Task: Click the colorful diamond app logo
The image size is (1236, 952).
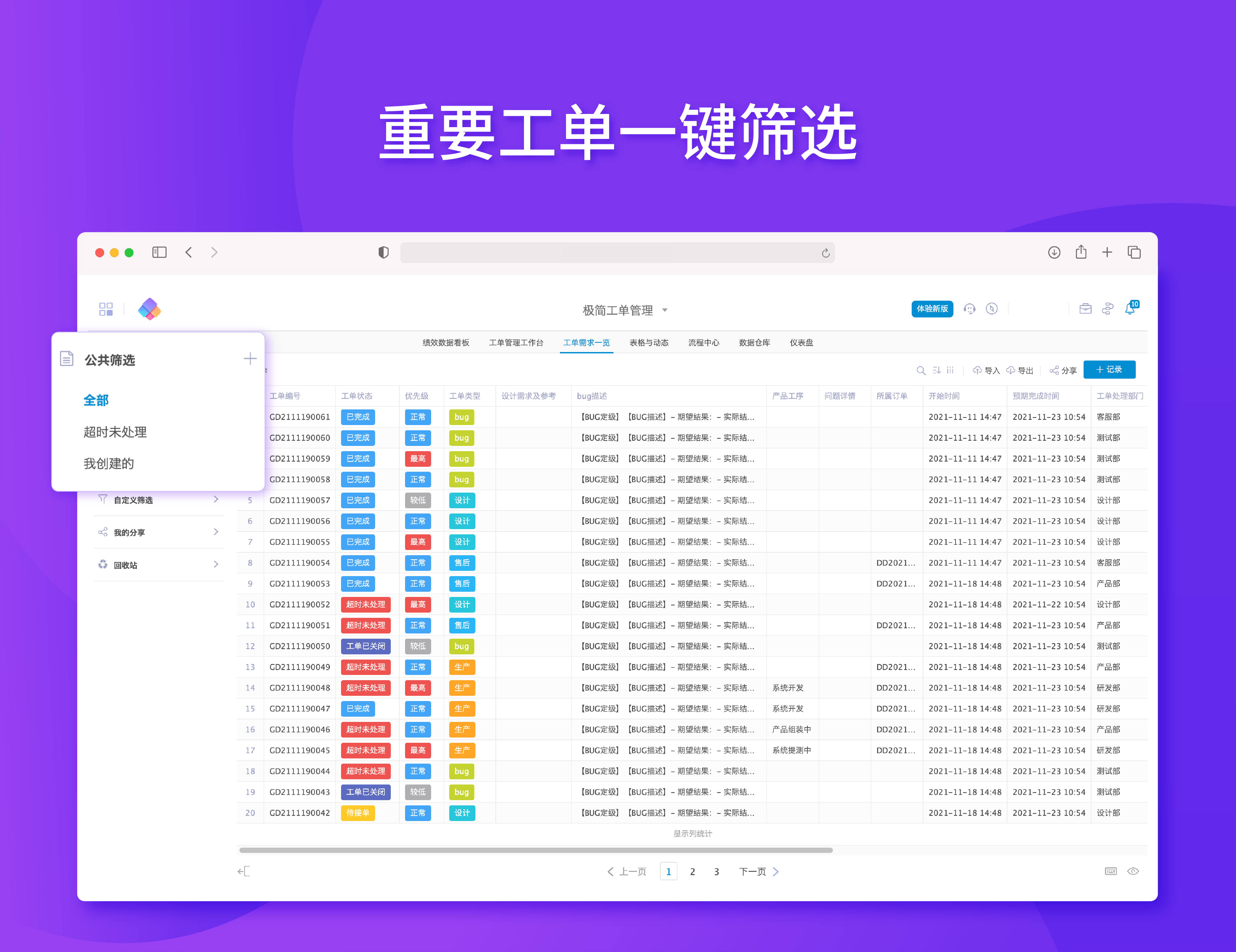Action: point(149,308)
